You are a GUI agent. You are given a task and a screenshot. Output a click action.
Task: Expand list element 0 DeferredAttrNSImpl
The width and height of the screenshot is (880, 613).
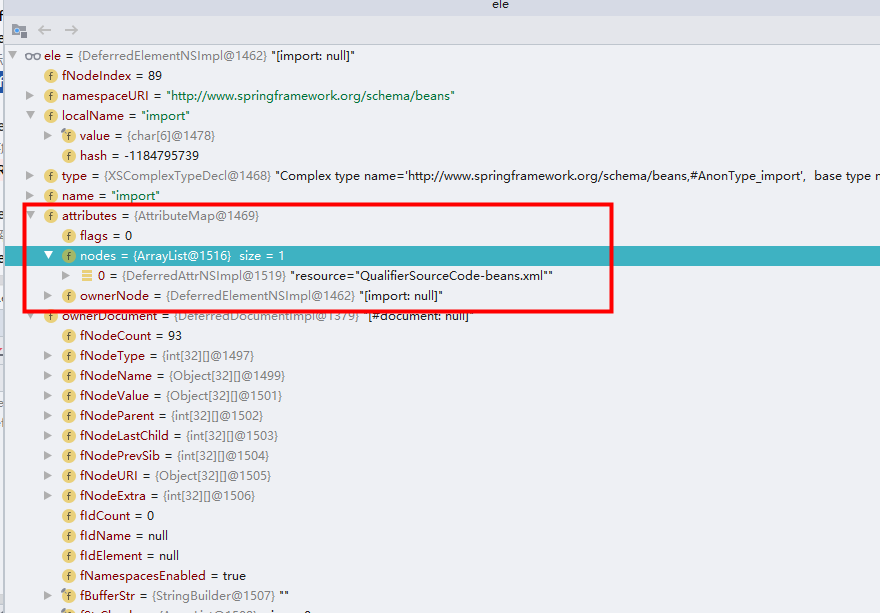(x=67, y=276)
